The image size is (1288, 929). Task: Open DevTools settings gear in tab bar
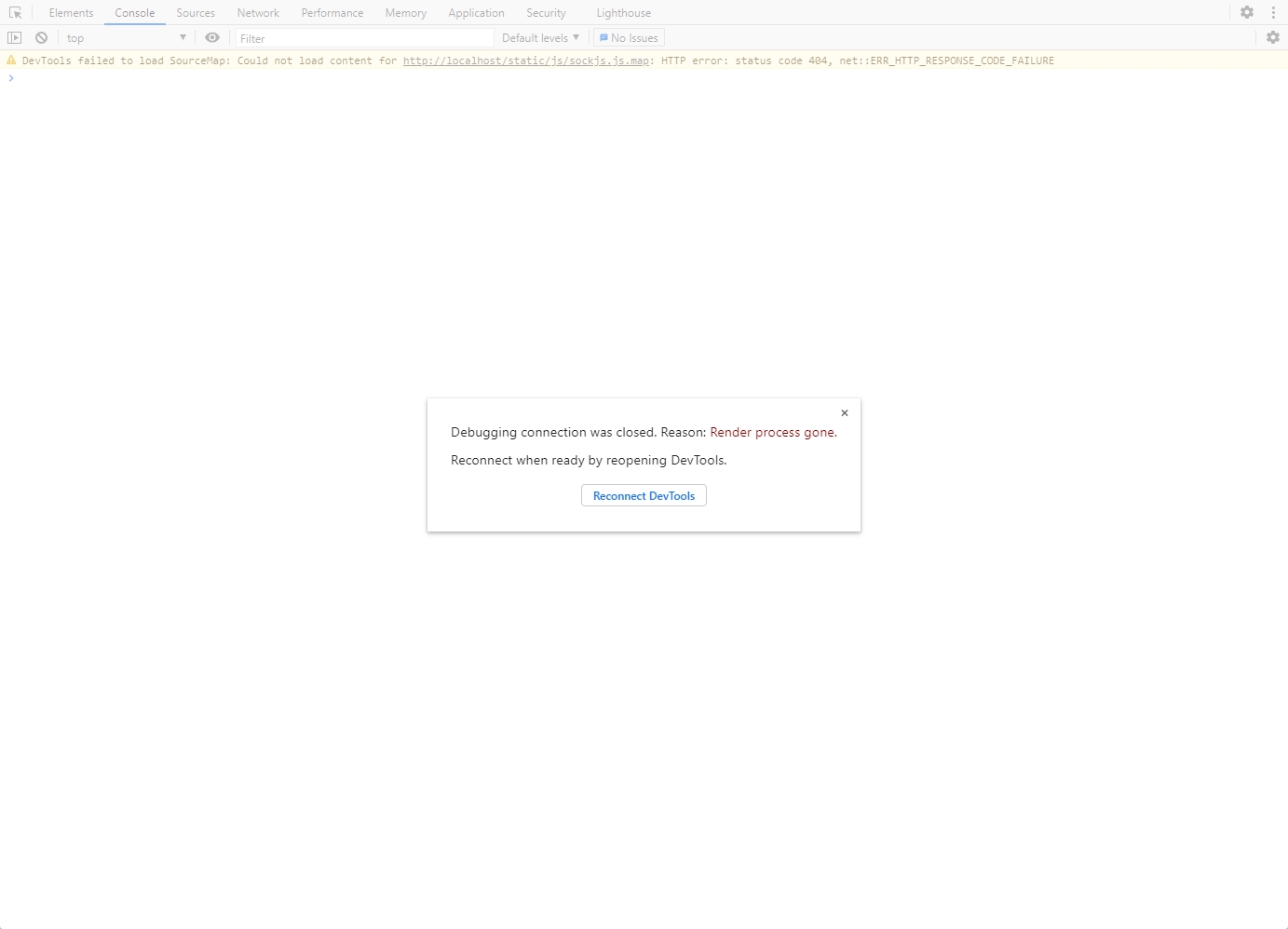(x=1247, y=12)
